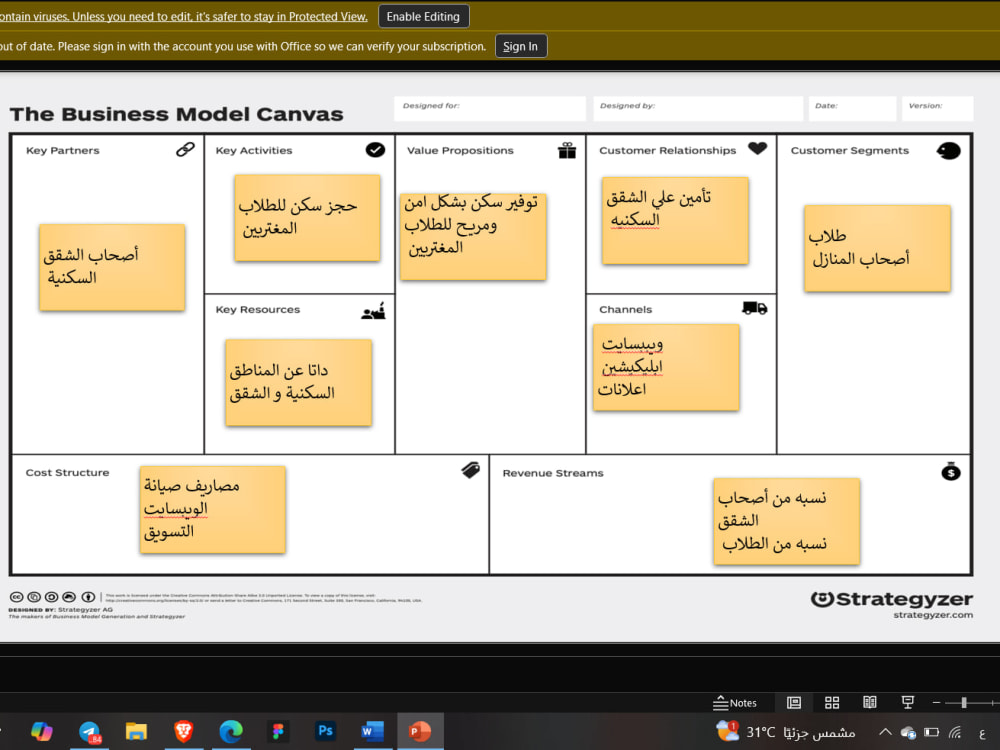Click the Date field
The image size is (1000, 750).
(x=853, y=108)
